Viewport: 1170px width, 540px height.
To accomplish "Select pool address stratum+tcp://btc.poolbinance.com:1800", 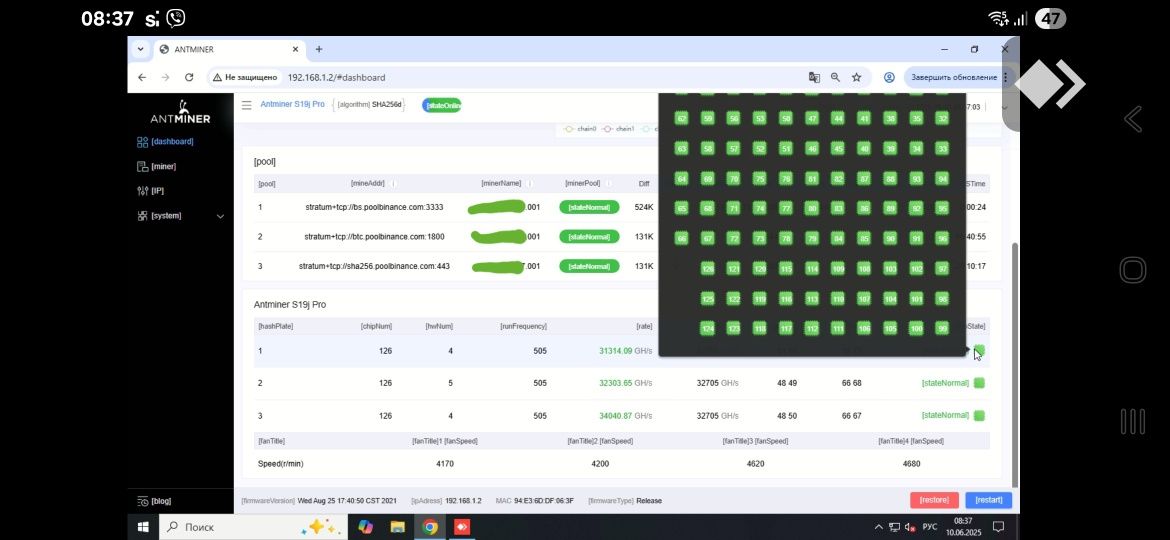I will pyautogui.click(x=375, y=236).
